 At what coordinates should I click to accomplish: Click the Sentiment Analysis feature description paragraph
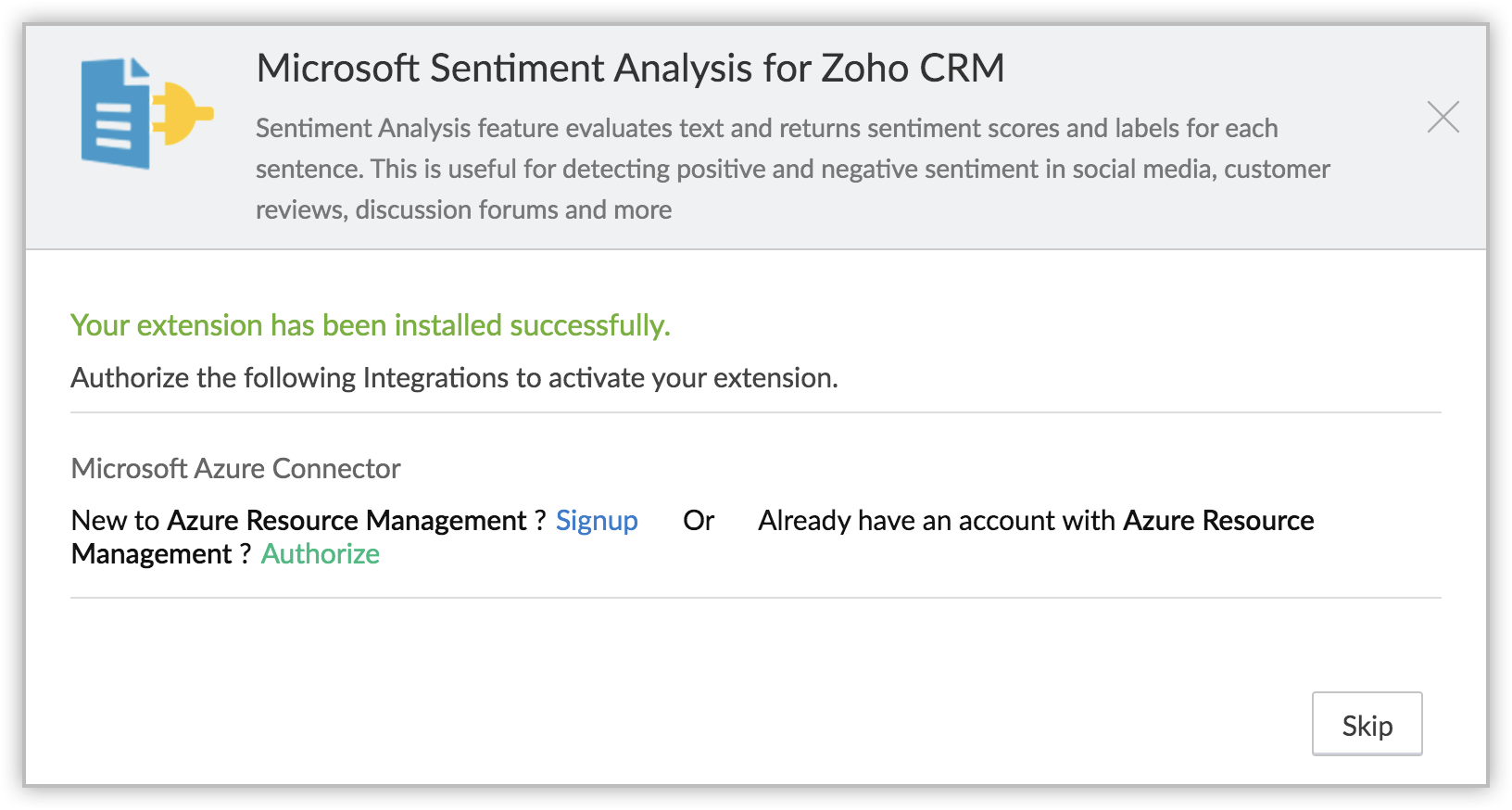coord(792,169)
